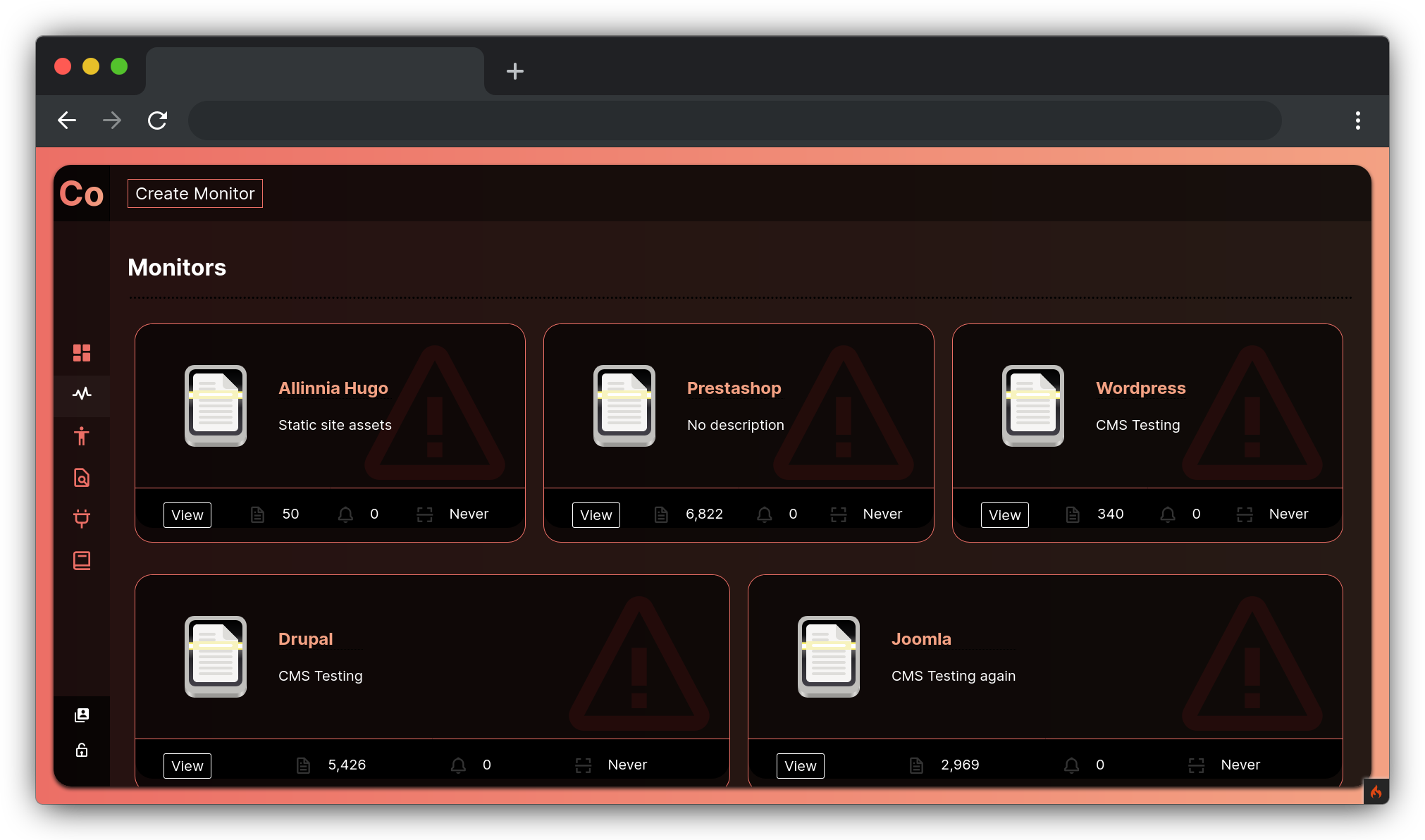Click the accessibility person icon in sidebar
This screenshot has height=840, width=1425.
(x=82, y=437)
